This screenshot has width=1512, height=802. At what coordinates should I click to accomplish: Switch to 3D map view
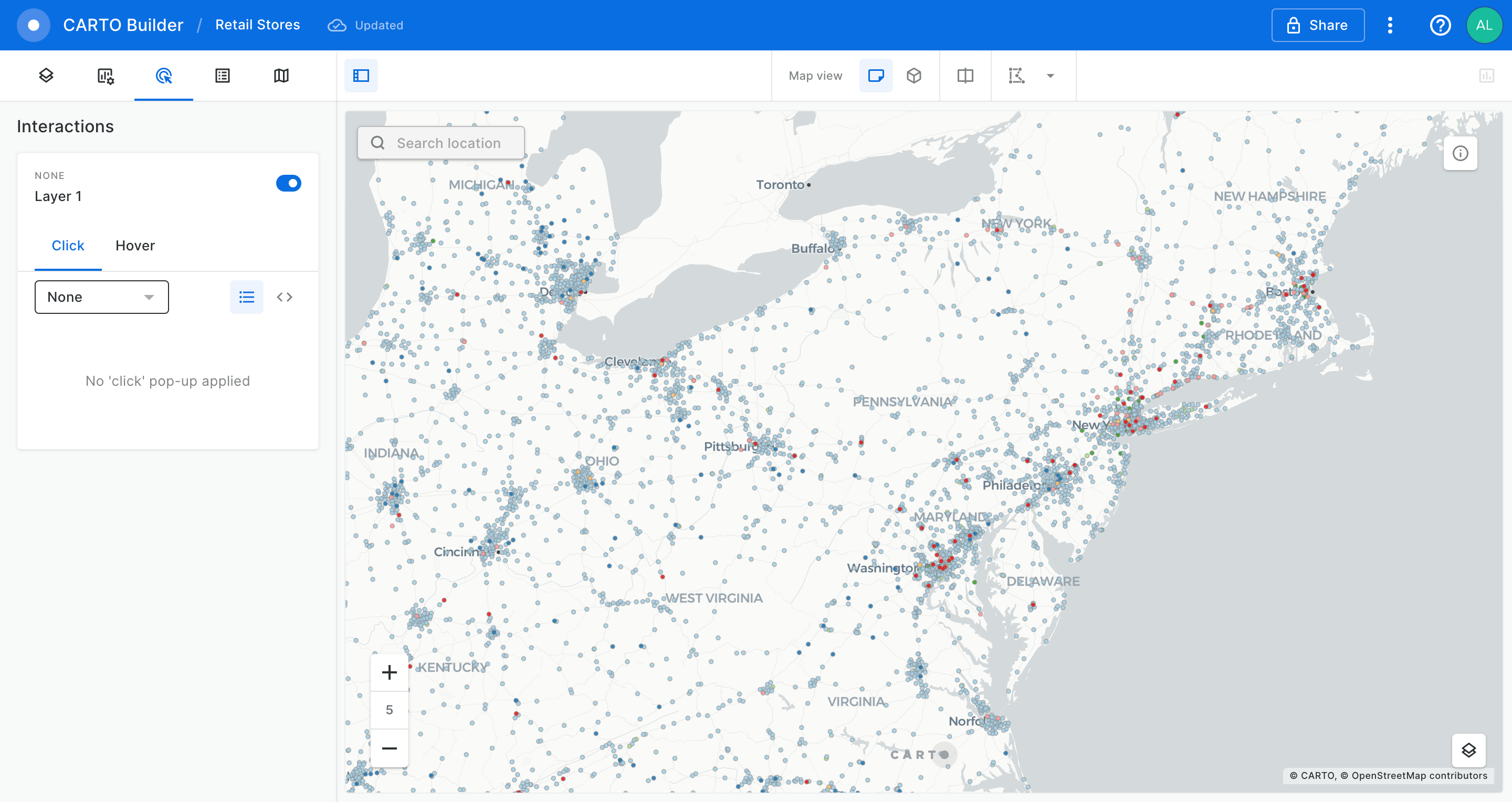click(x=914, y=75)
